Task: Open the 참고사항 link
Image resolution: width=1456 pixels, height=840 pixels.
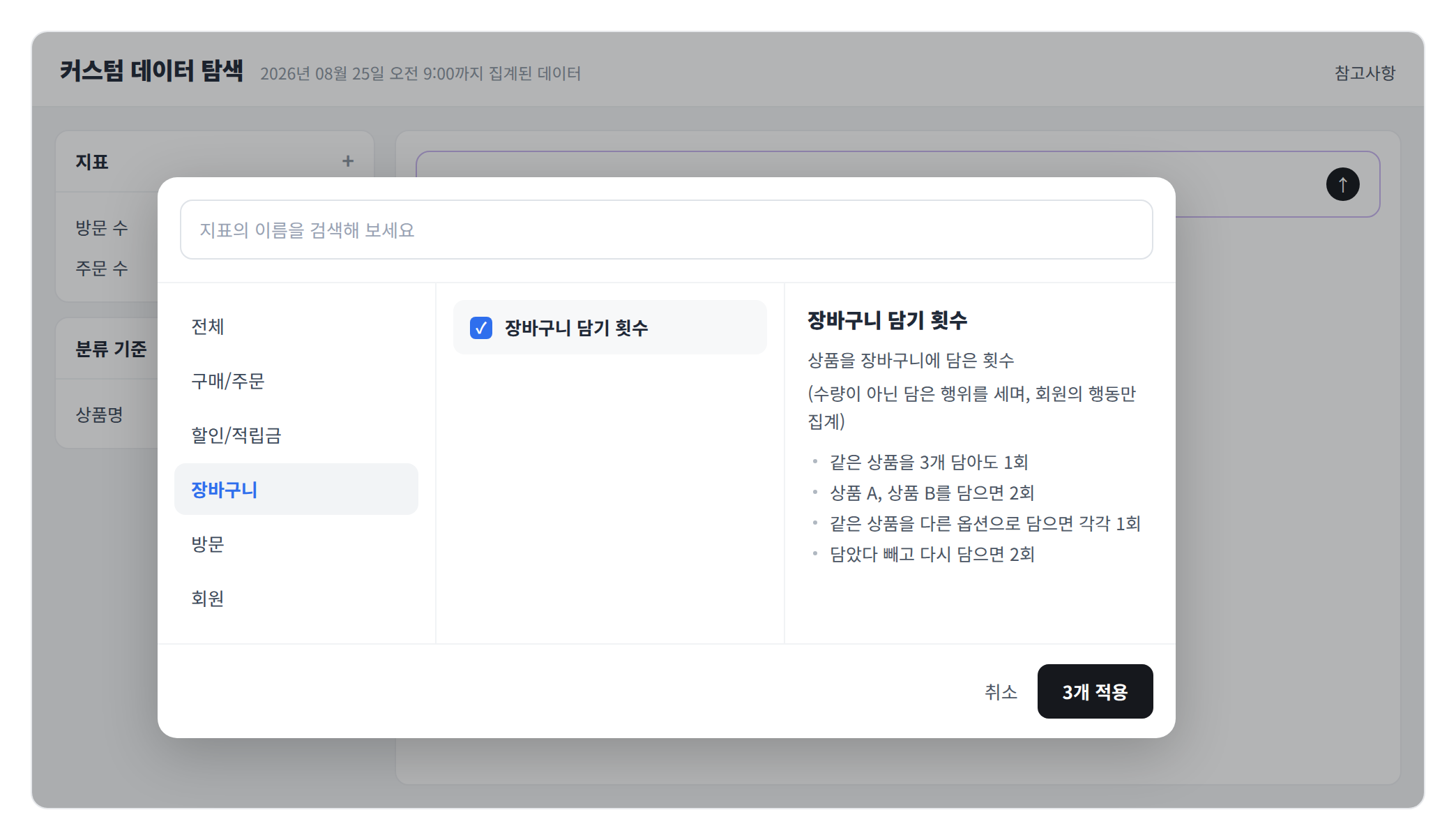Action: click(1365, 73)
